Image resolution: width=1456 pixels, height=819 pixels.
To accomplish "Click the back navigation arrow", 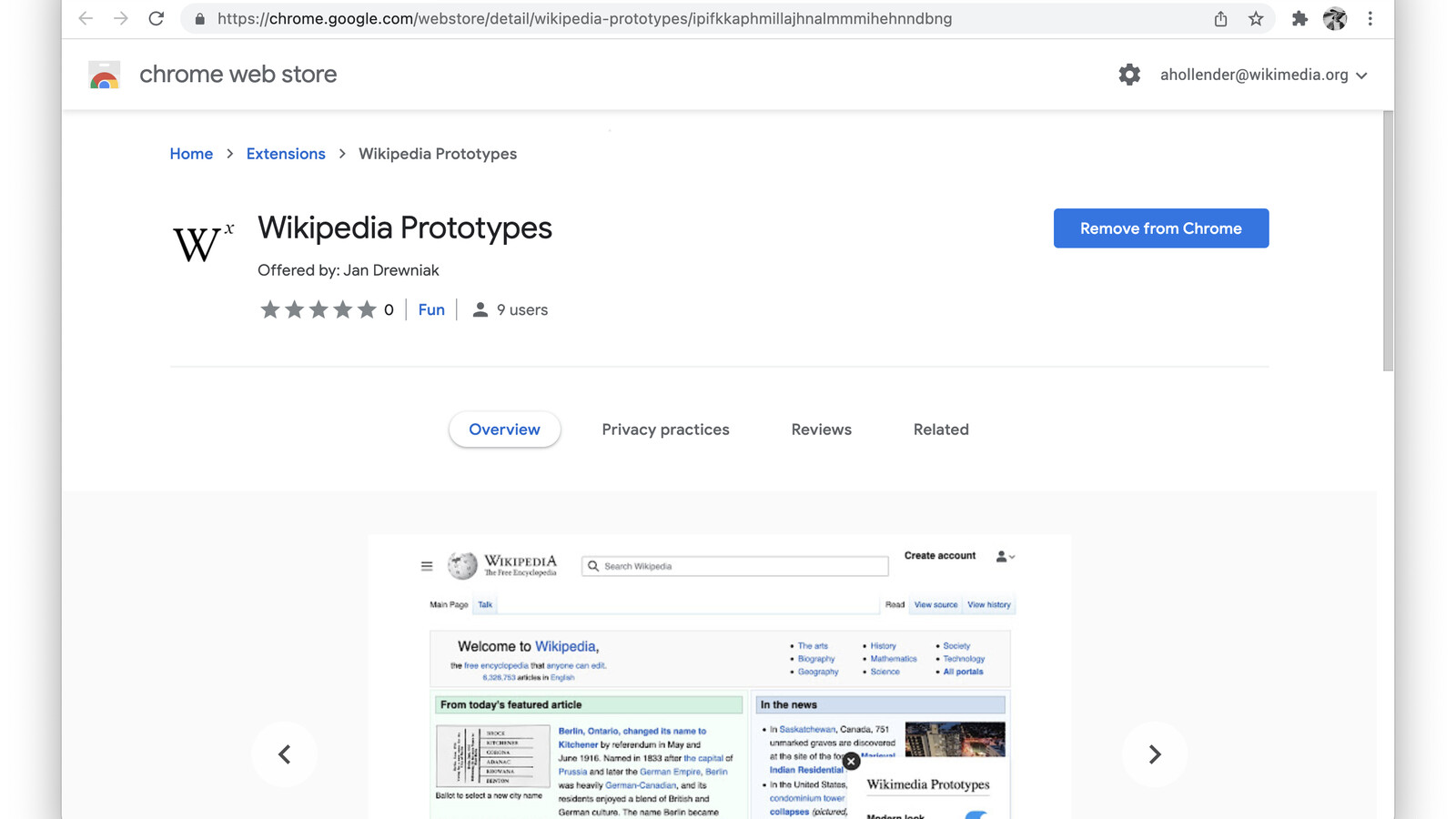I will pos(85,18).
